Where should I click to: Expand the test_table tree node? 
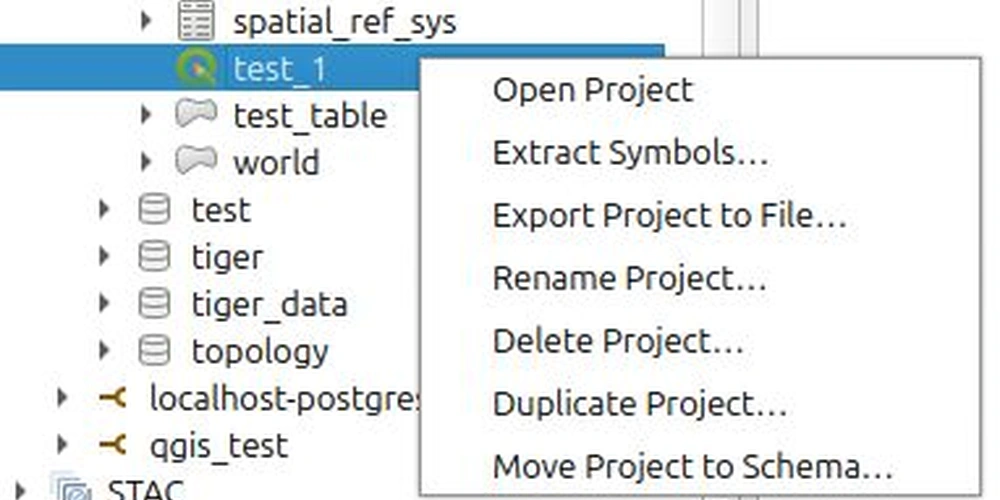click(x=146, y=115)
